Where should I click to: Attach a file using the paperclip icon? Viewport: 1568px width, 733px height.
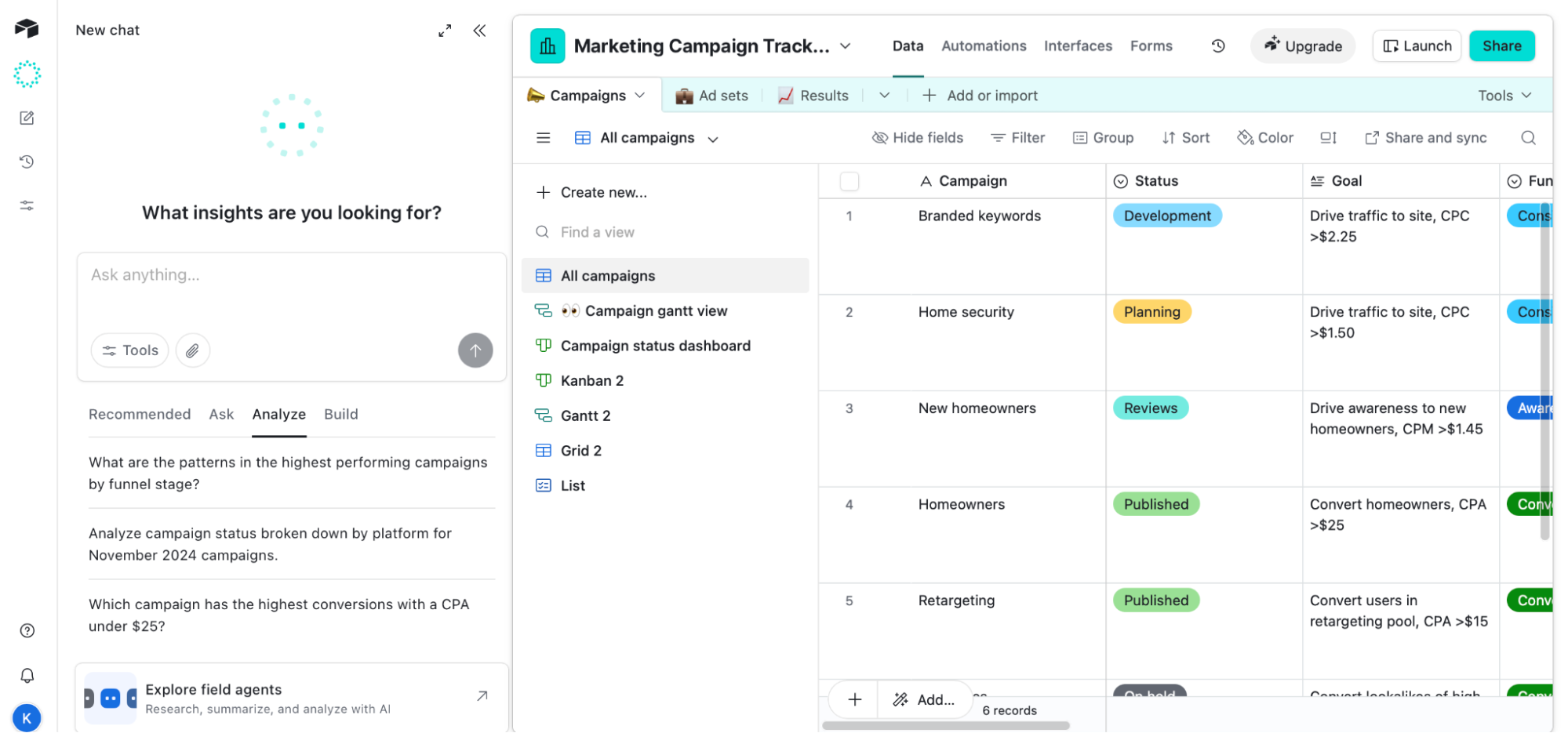click(x=192, y=350)
